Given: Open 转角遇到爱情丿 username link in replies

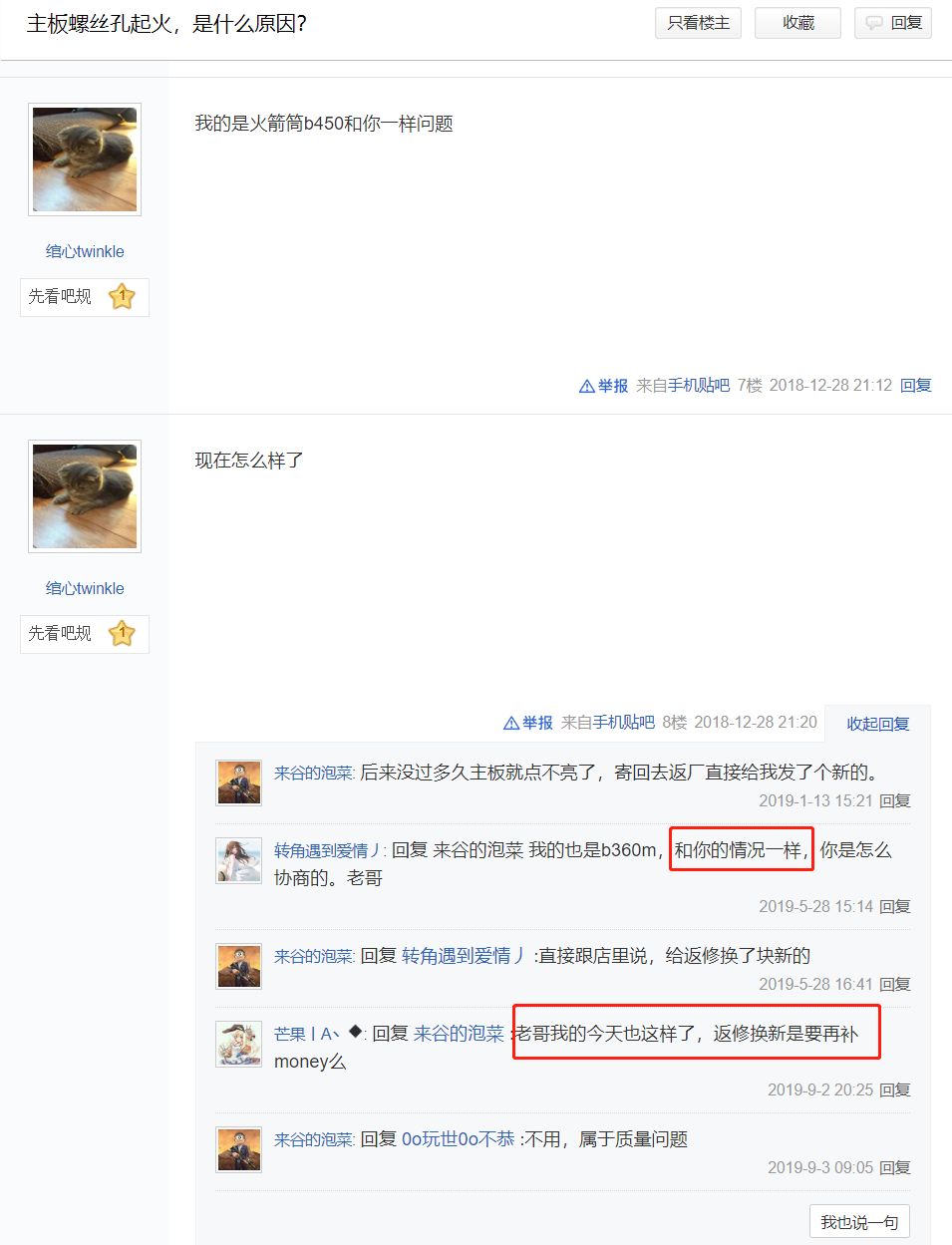Looking at the screenshot, I should point(329,850).
